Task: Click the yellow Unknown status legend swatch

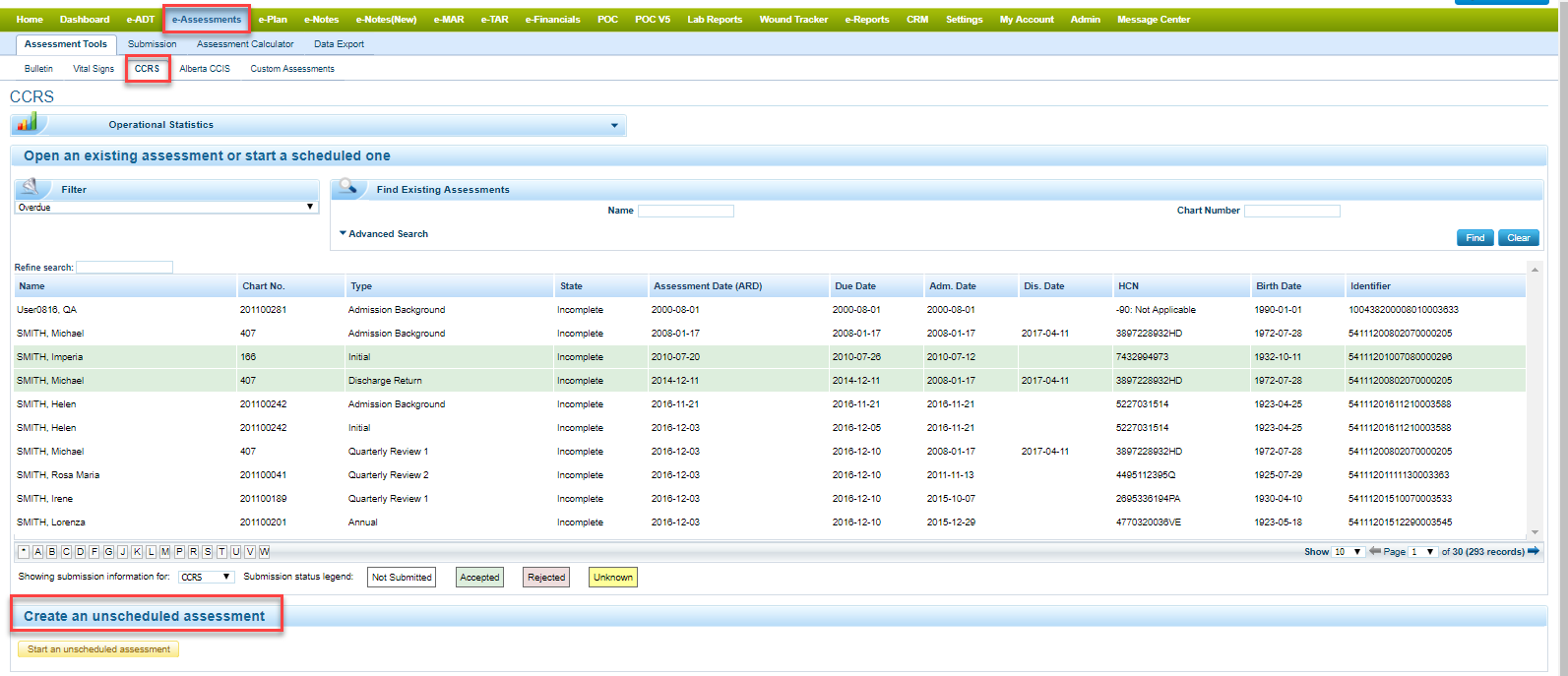Action: click(x=612, y=578)
